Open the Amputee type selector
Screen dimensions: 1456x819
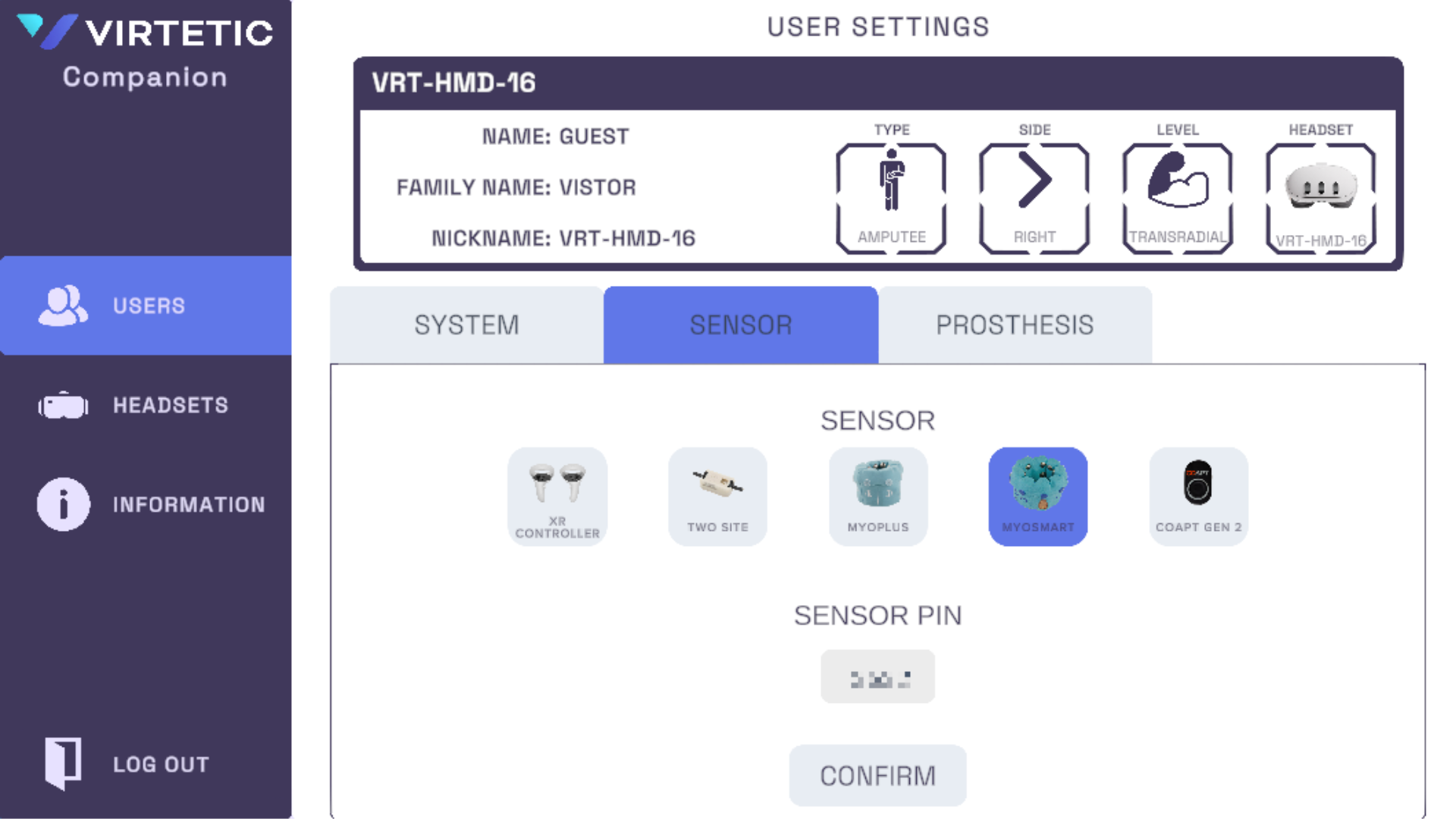891,198
